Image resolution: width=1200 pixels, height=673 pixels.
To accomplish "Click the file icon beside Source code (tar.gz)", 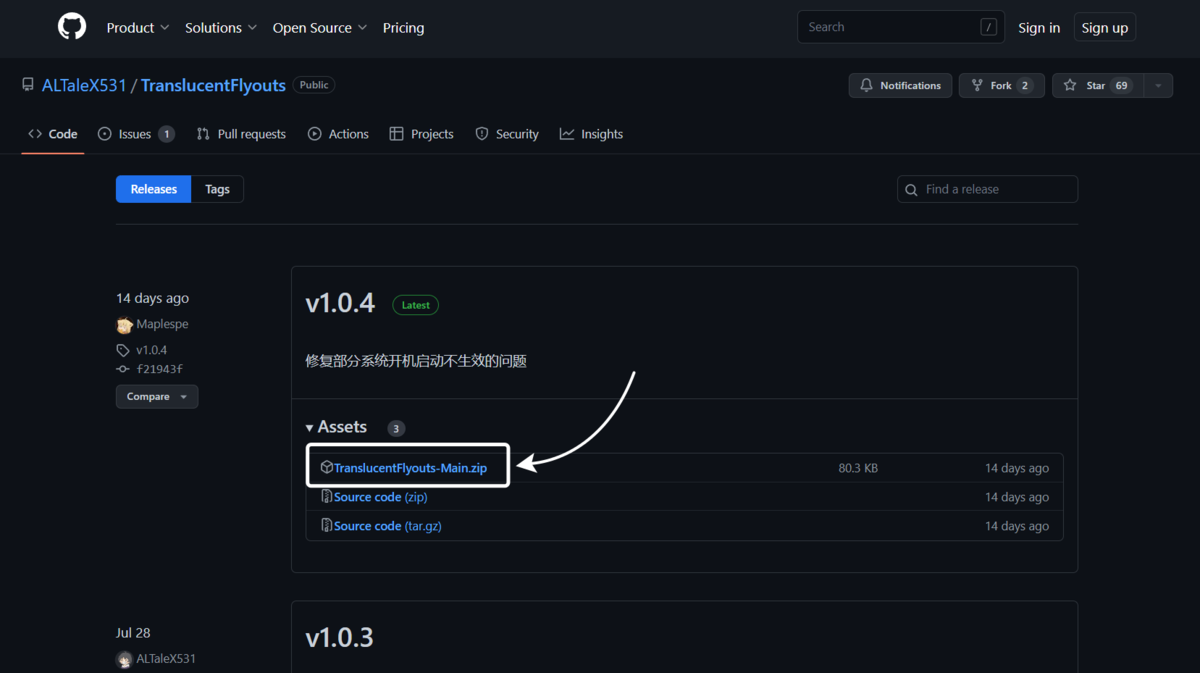I will pos(326,525).
